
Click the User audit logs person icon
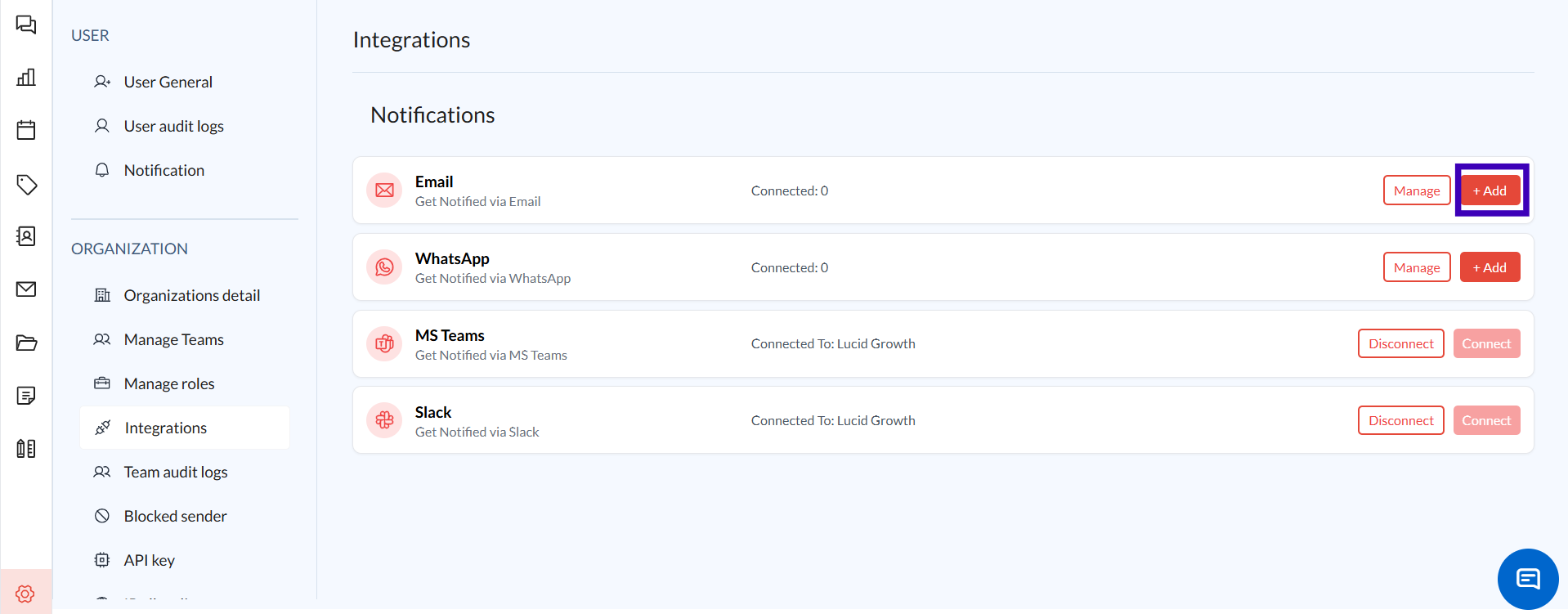[102, 126]
